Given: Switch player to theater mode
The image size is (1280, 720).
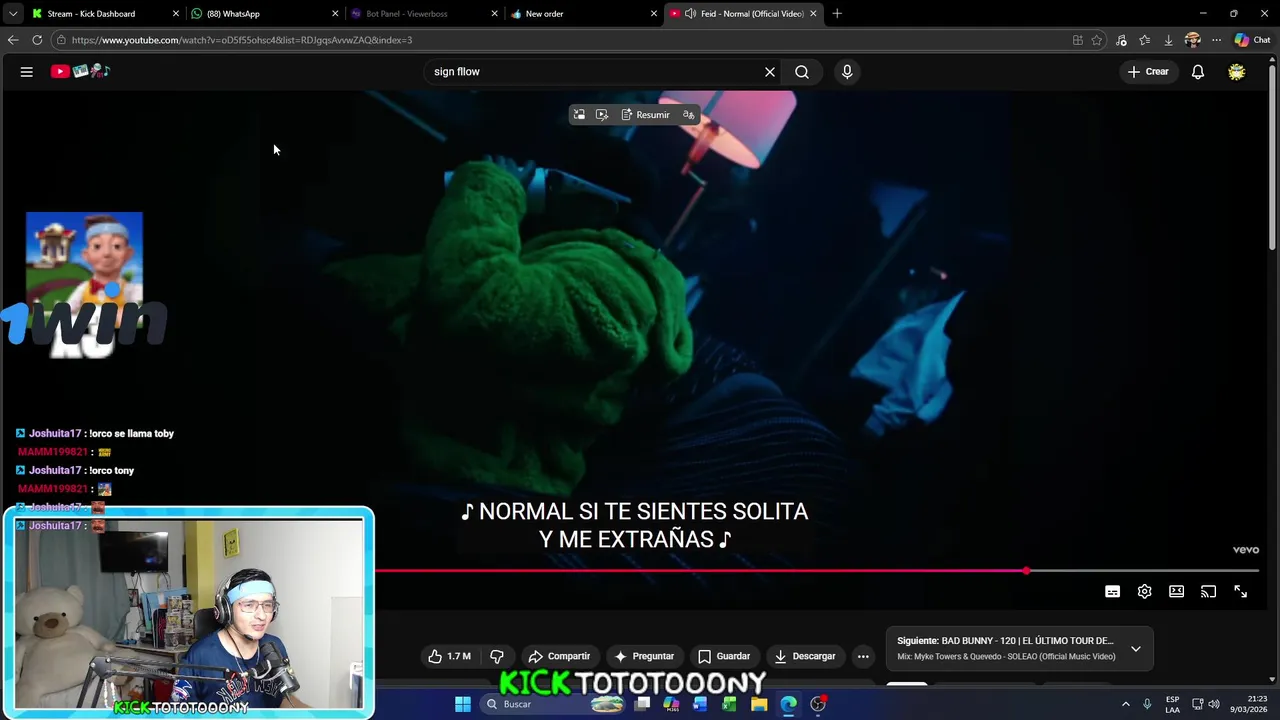Looking at the screenshot, I should coord(1176,592).
